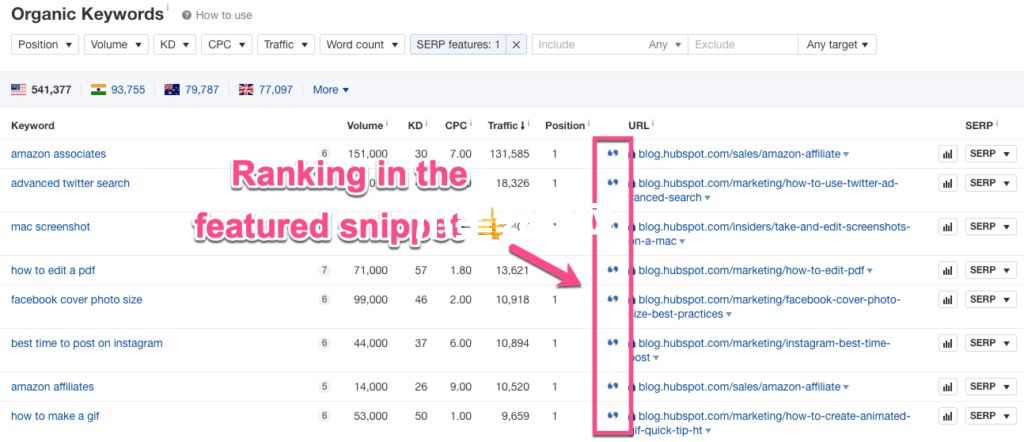Click the How to use help icon

(186, 15)
